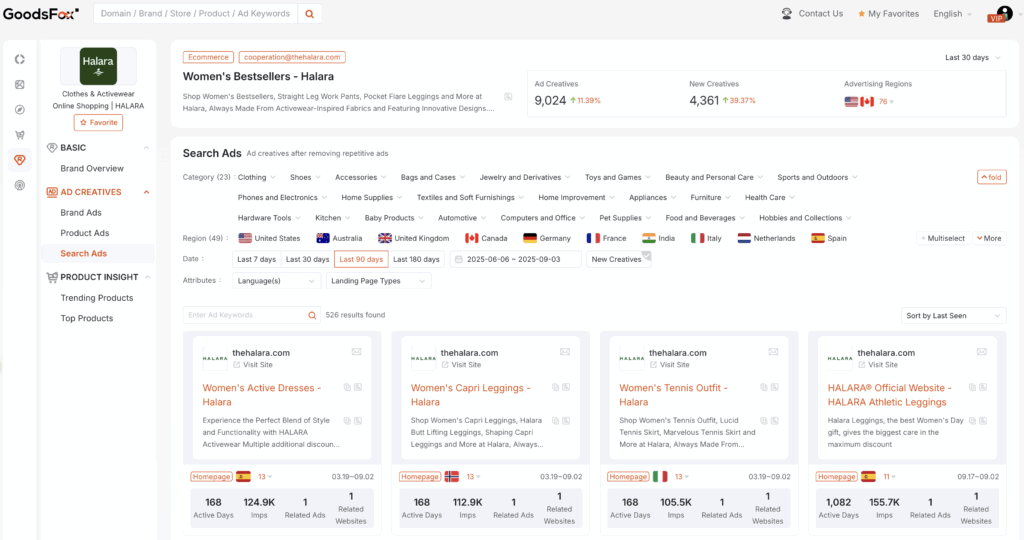The height and width of the screenshot is (540, 1024).
Task: Click the orange search magnifier in top bar
Action: pos(310,14)
